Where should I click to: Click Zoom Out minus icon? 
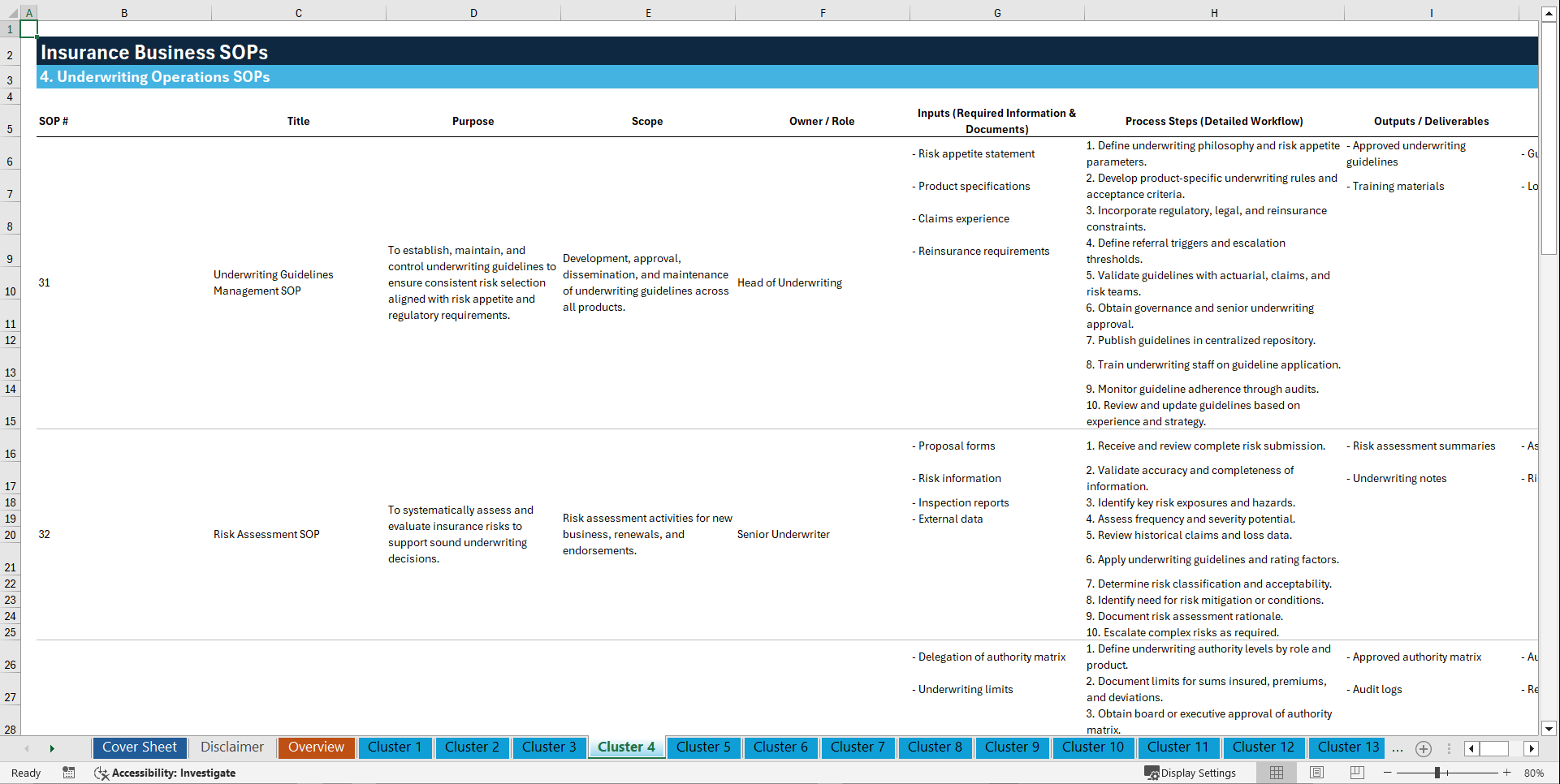(1389, 773)
